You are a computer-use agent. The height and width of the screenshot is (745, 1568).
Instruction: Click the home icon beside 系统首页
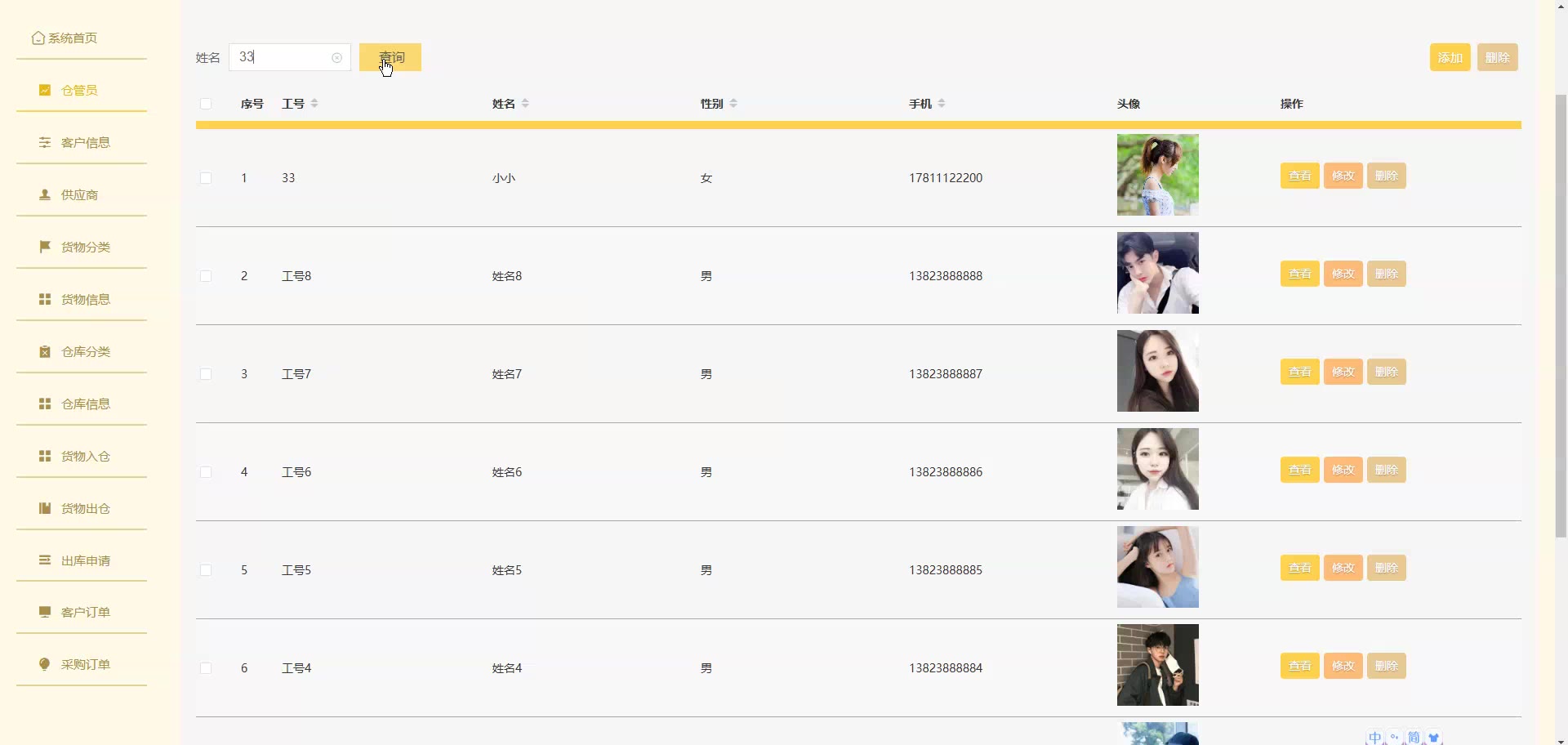click(x=38, y=38)
